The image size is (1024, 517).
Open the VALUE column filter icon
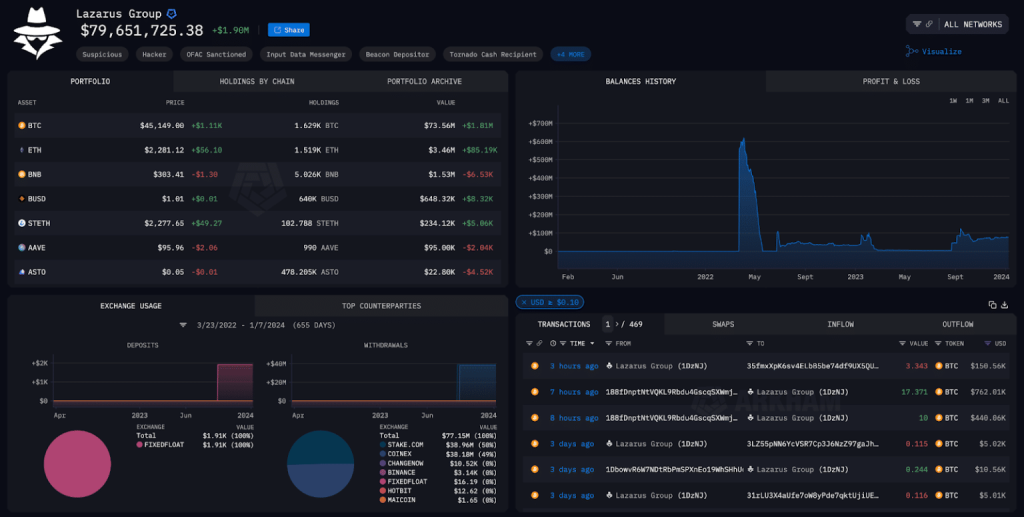click(900, 343)
